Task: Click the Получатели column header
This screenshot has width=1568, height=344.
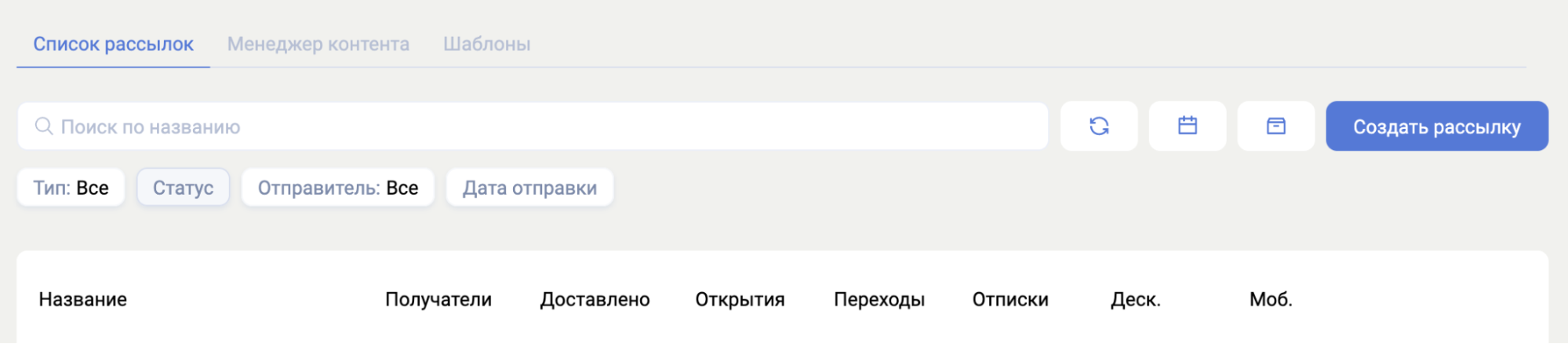Action: pos(438,299)
